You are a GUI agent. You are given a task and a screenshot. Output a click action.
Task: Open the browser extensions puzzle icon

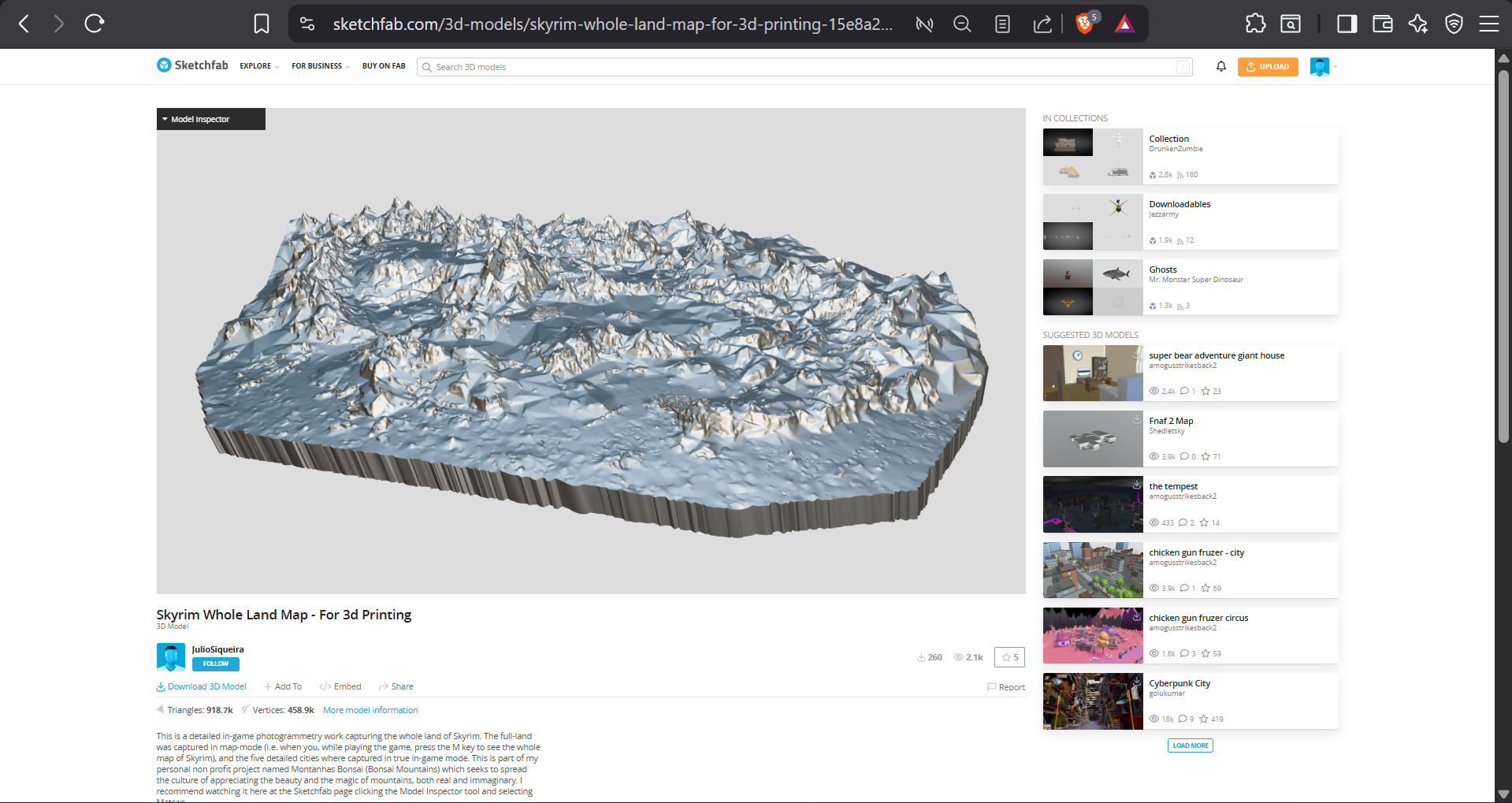(x=1255, y=24)
